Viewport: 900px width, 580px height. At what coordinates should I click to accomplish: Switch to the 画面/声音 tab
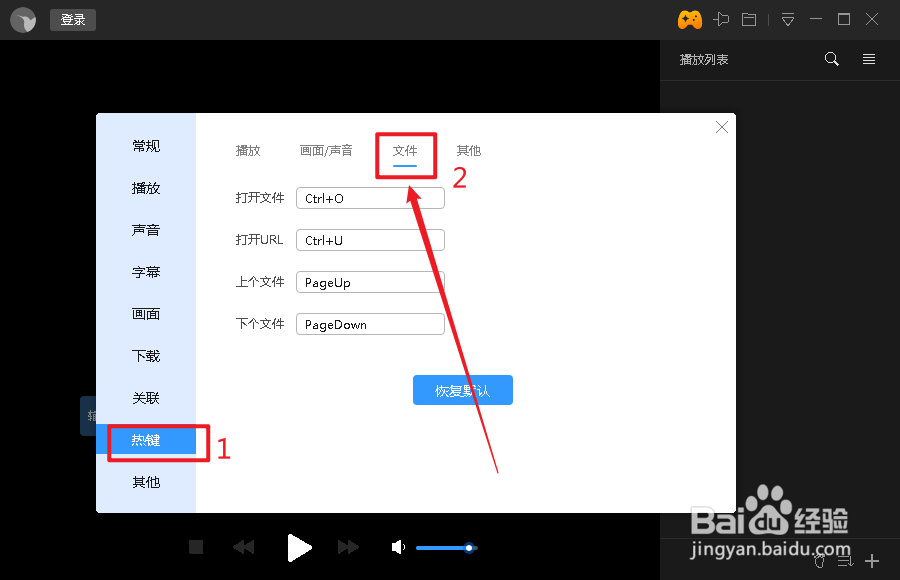click(327, 150)
